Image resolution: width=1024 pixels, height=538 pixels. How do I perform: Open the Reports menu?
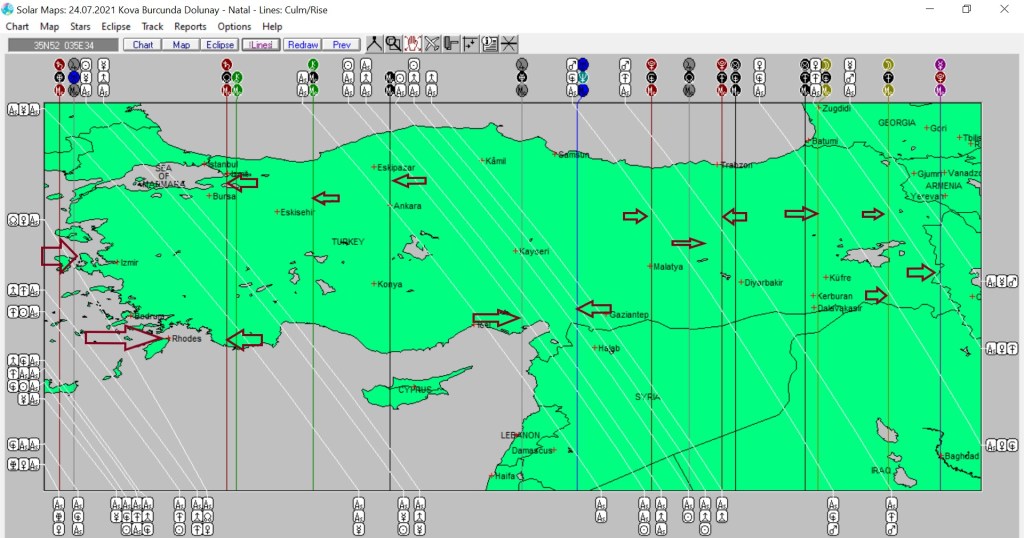coord(190,27)
